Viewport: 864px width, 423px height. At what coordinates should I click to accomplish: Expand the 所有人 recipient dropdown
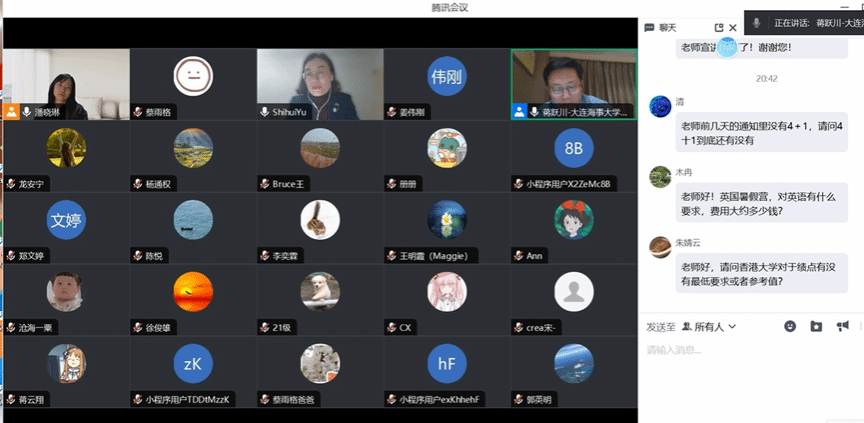(x=709, y=327)
